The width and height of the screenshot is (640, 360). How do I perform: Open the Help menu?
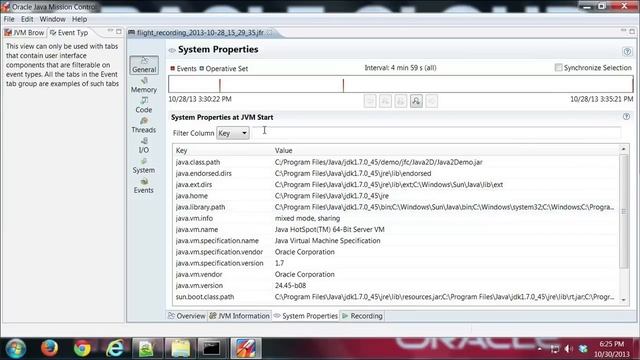point(79,19)
